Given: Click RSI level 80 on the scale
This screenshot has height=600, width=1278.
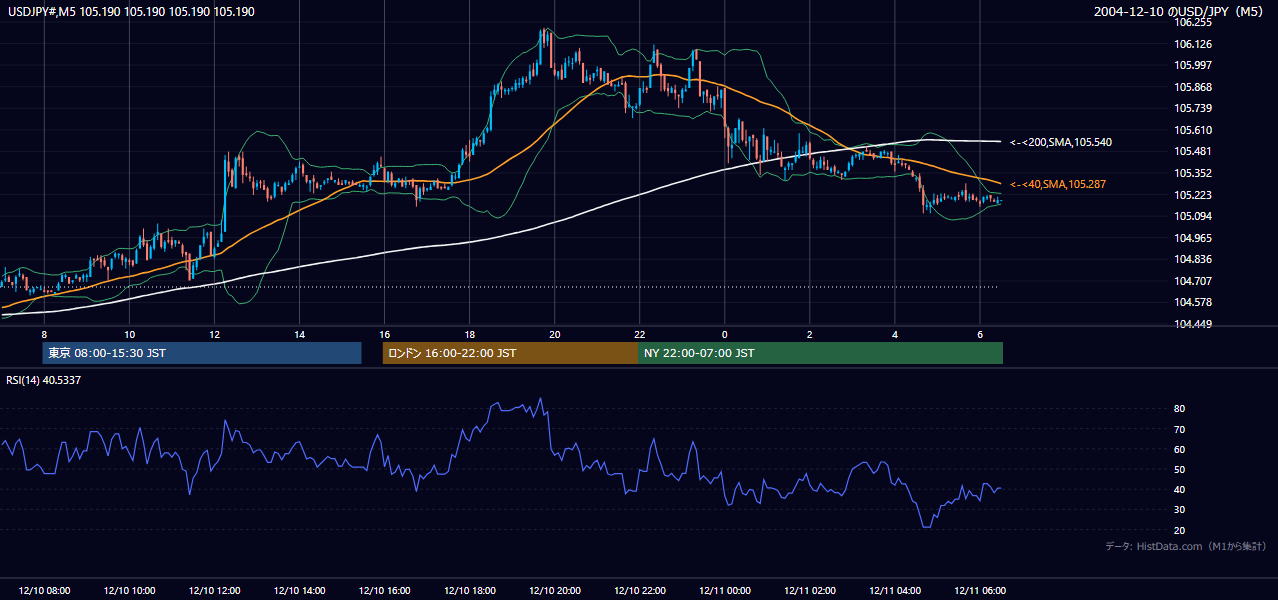Looking at the screenshot, I should click(x=1179, y=409).
